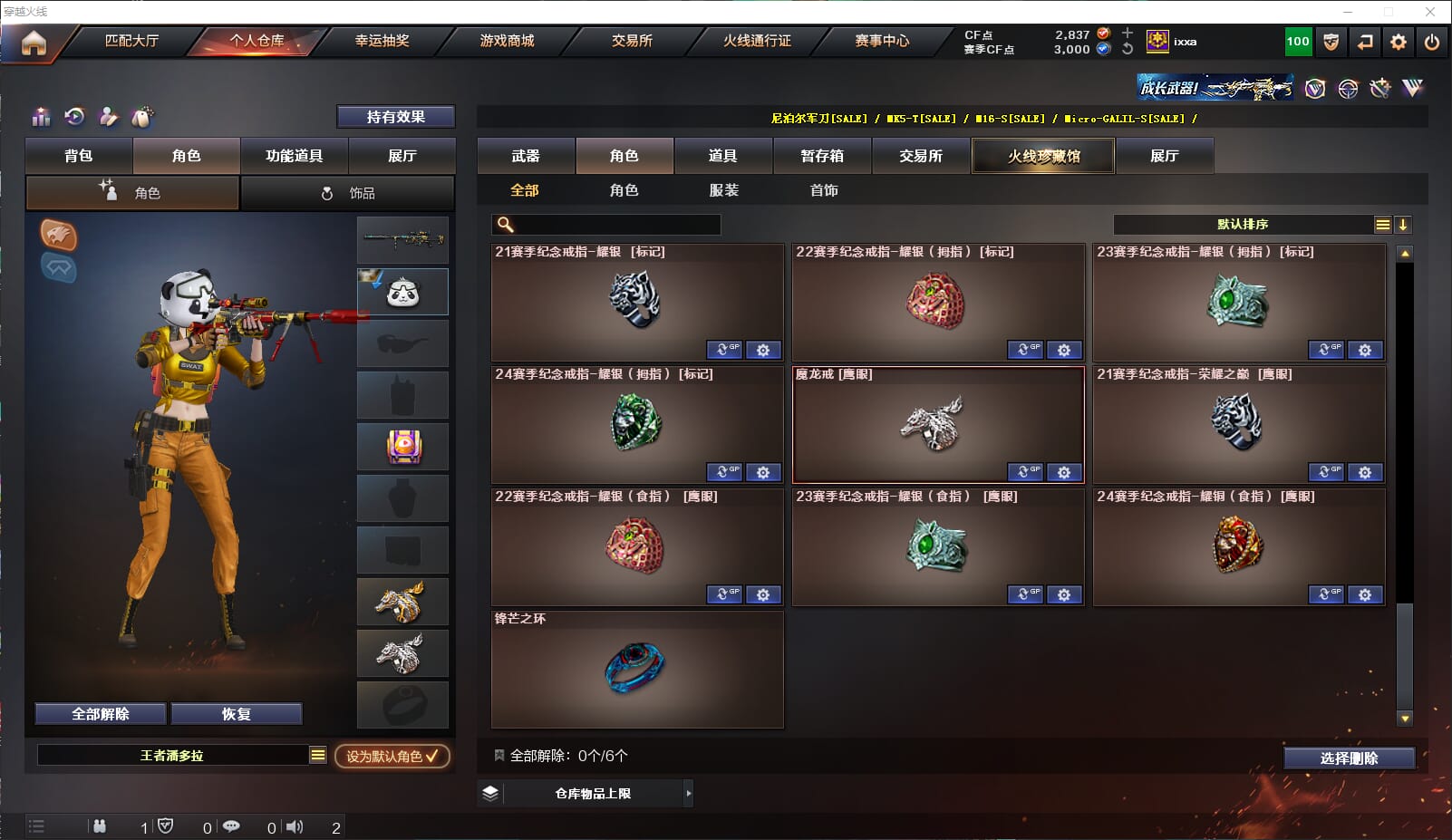Click GP renew icon on 21赛季纪念戒指-耀银
Viewport: 1452px width, 840px height.
coord(724,350)
